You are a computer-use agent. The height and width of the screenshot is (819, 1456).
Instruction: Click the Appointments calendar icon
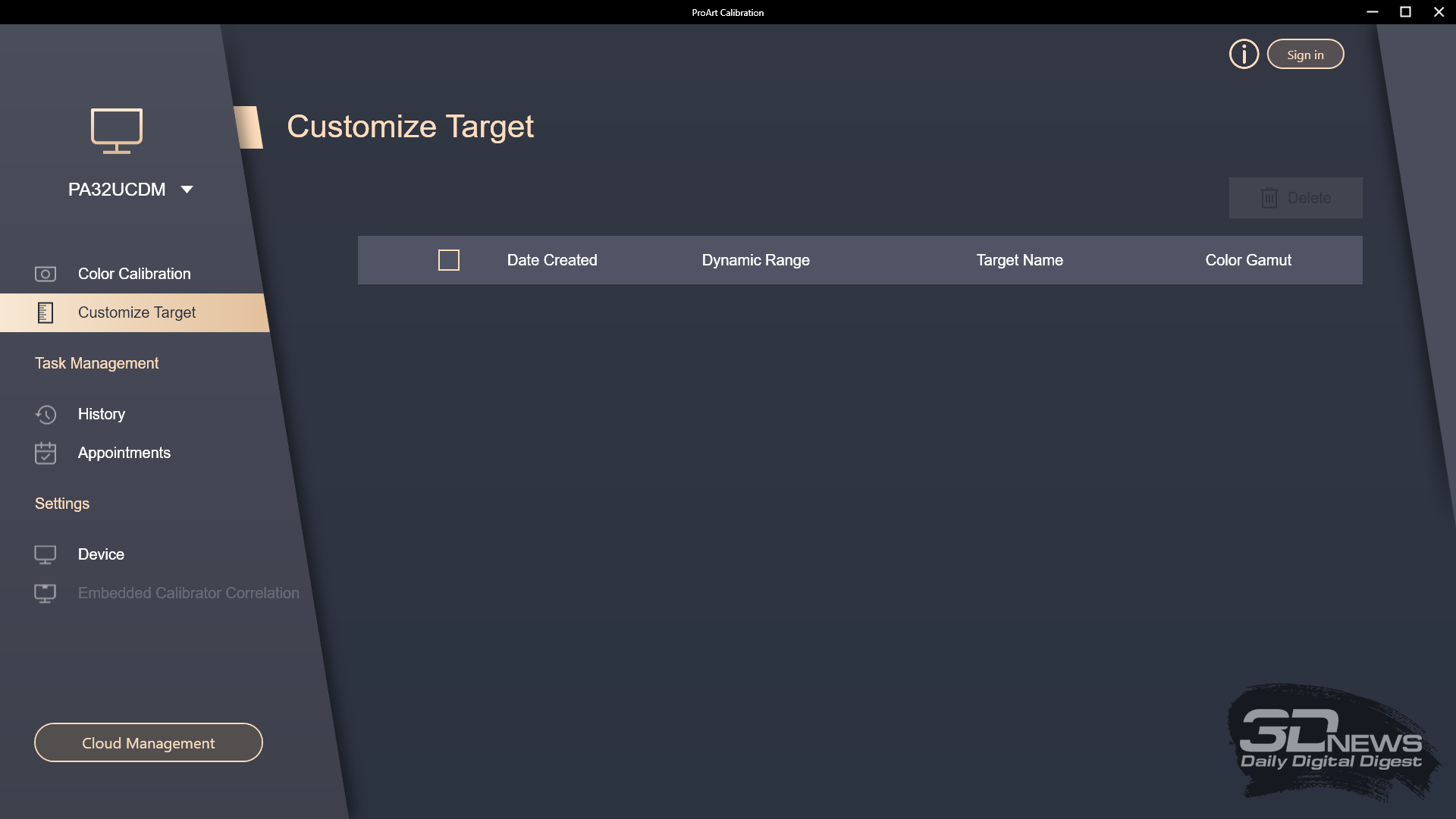click(x=45, y=453)
